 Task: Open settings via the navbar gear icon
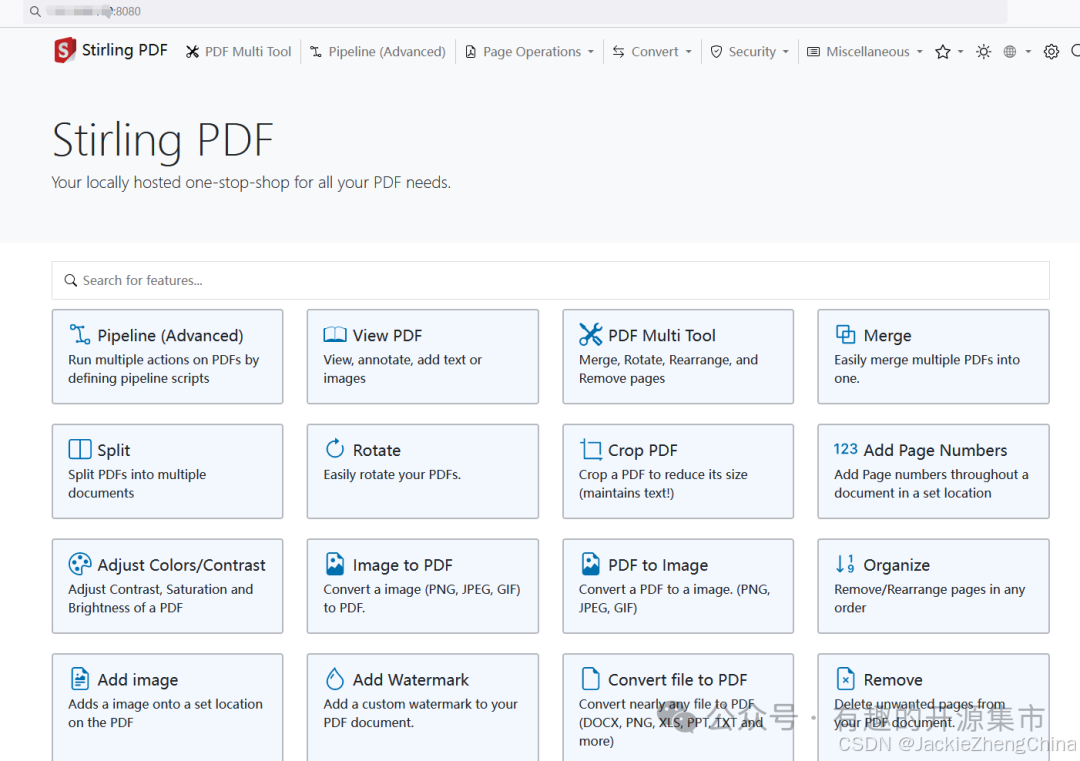pos(1050,52)
